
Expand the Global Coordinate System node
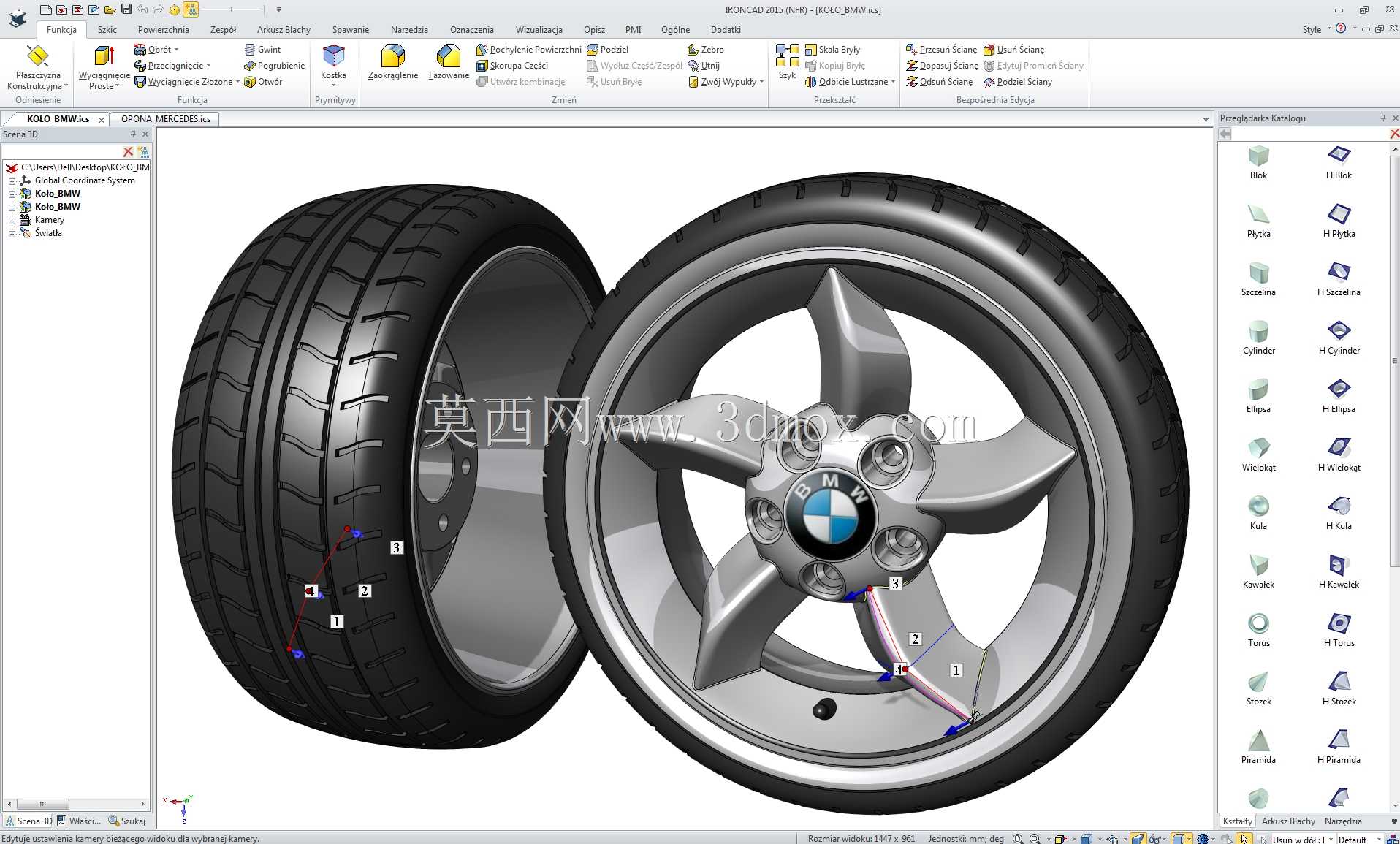(12, 180)
